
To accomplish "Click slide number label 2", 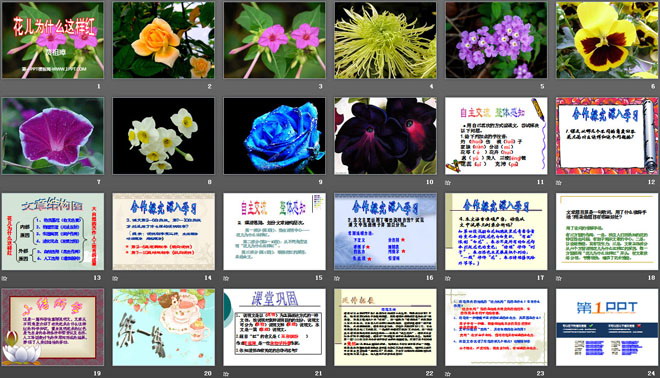I will click(210, 86).
